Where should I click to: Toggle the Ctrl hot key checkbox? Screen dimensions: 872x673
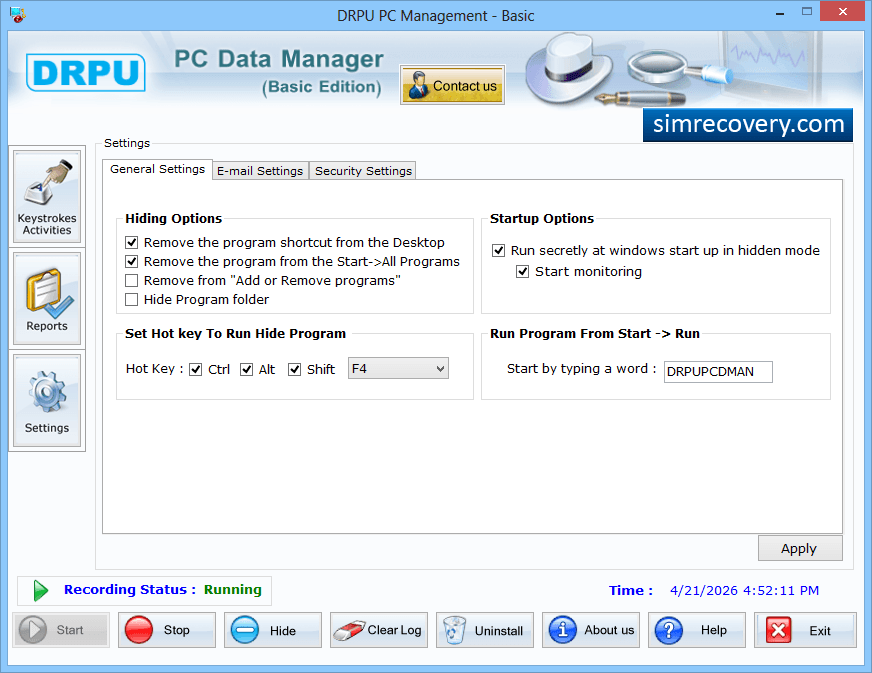196,369
